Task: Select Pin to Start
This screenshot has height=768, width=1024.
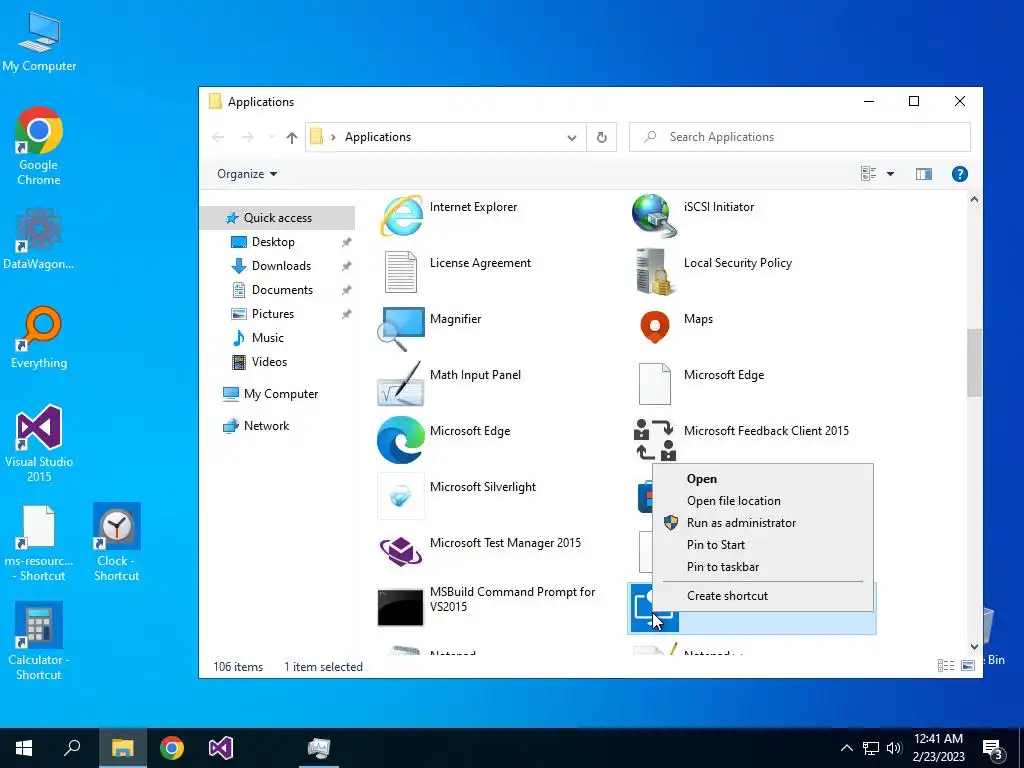Action: coord(763,545)
